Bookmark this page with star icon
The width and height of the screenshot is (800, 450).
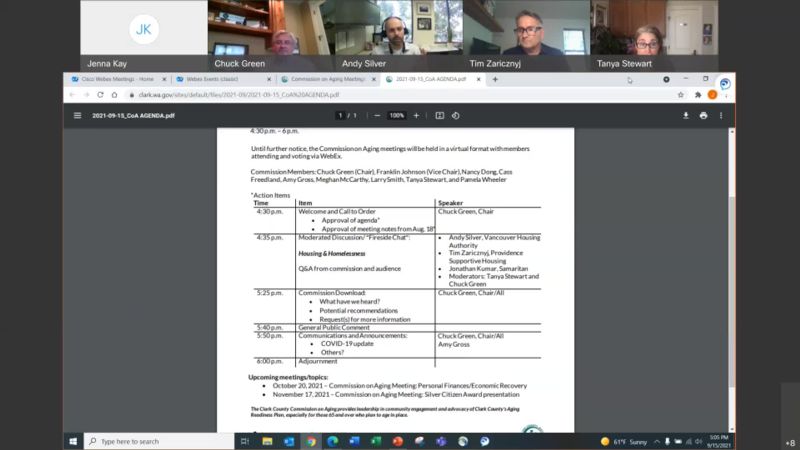[681, 95]
